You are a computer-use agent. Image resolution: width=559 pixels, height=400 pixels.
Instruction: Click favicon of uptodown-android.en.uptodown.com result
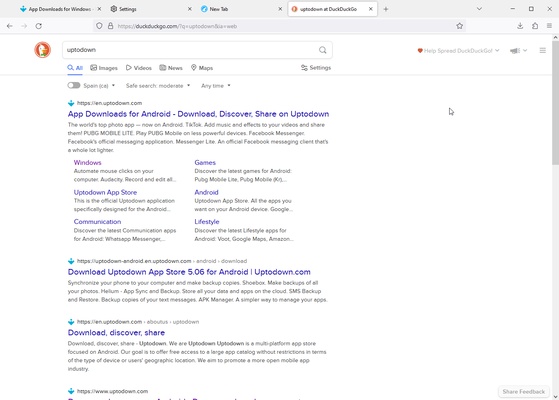pos(71,261)
